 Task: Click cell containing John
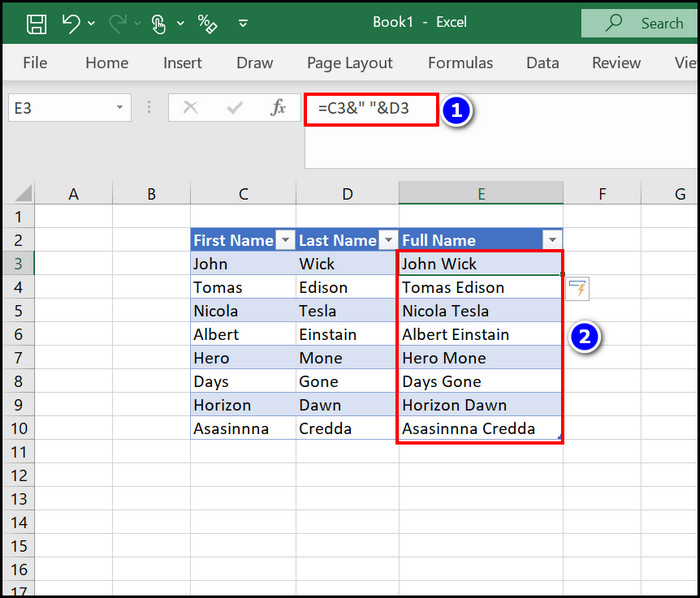point(243,263)
